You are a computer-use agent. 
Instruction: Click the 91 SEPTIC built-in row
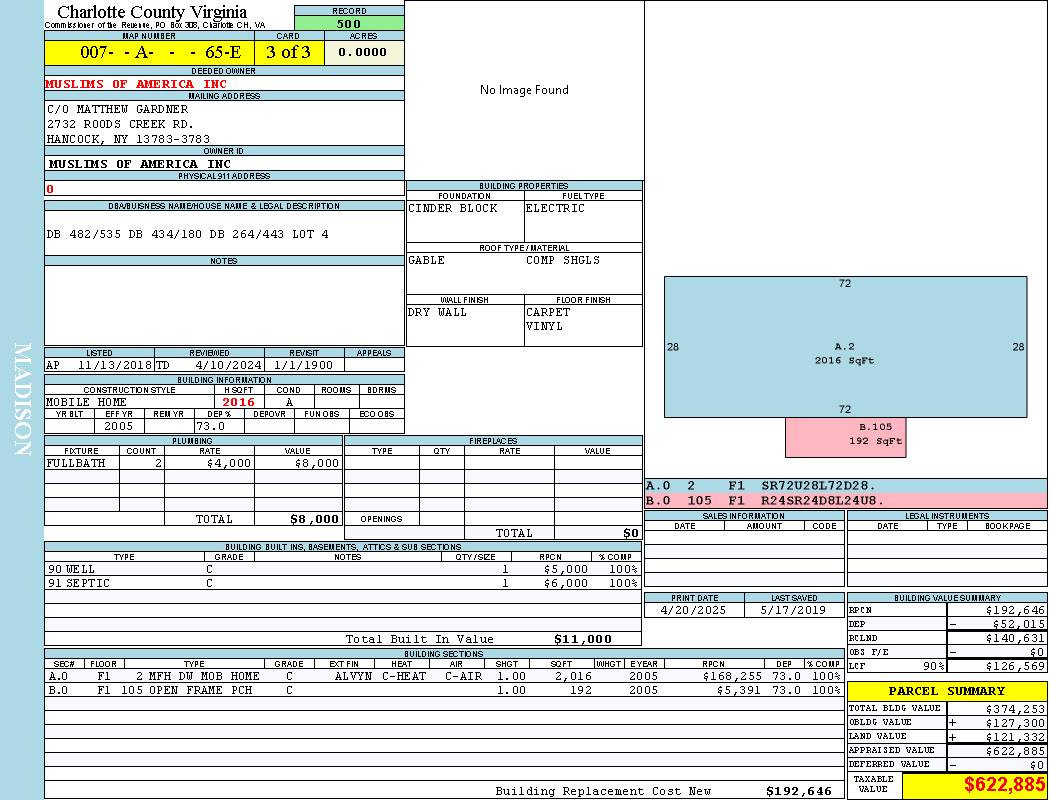click(x=343, y=584)
